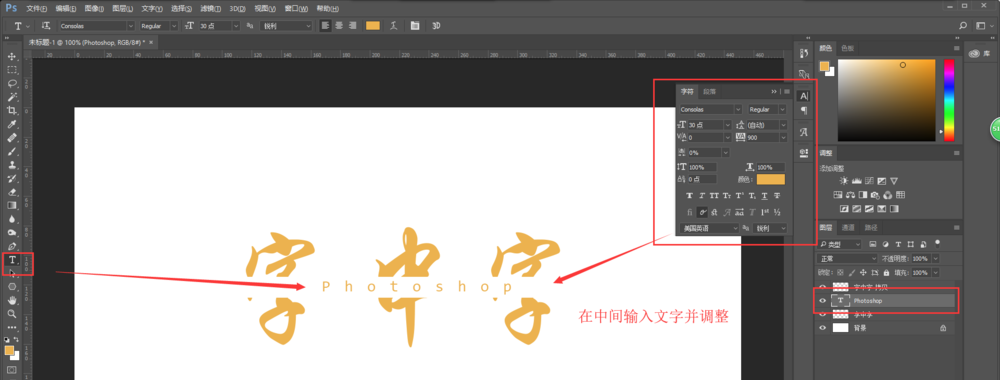Select the Lasso tool

click(x=11, y=84)
